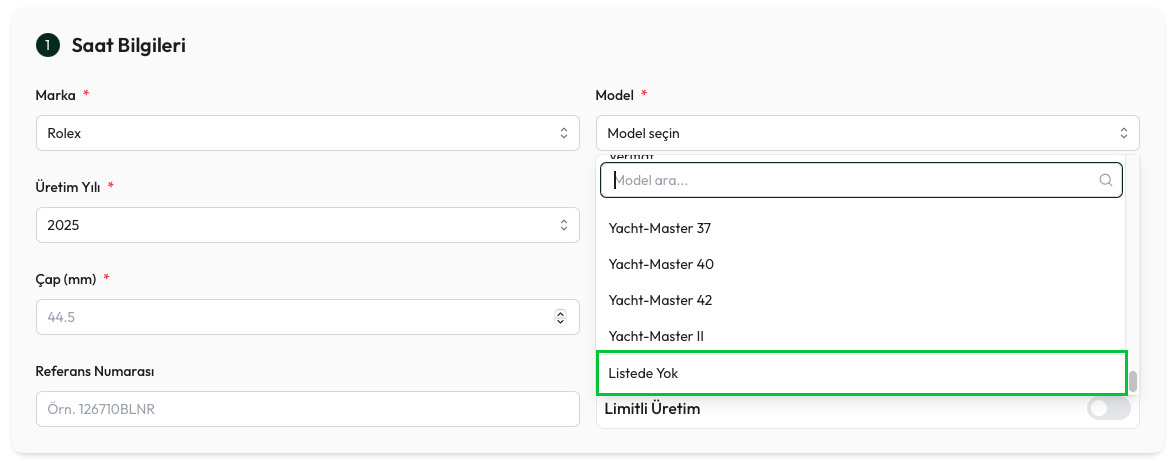Choose Yacht-Master 42 model option
1176x465 pixels.
point(861,300)
